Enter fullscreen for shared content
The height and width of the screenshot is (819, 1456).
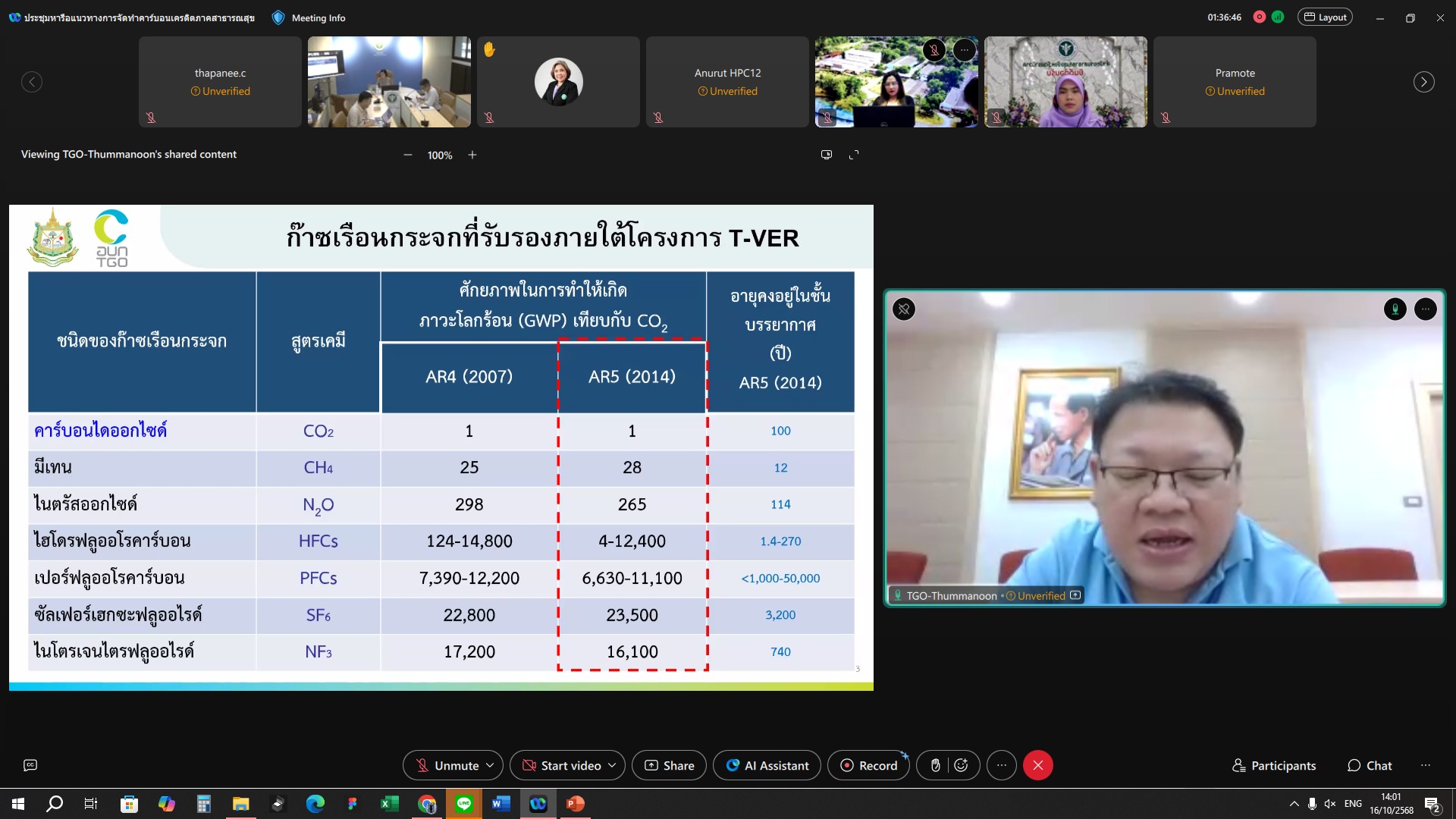pos(854,155)
